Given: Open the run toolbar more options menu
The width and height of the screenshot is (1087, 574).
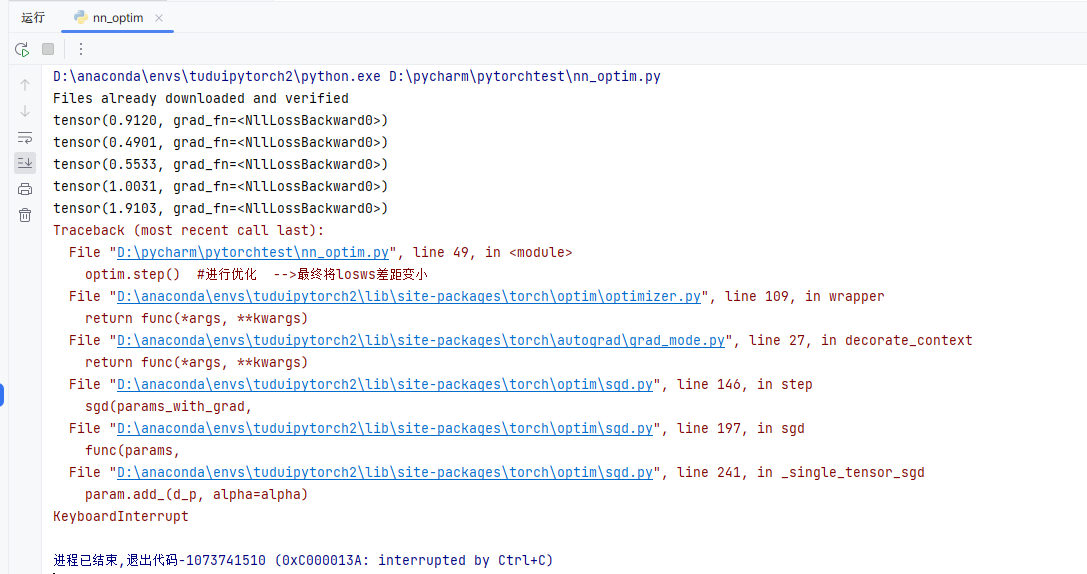Looking at the screenshot, I should tap(81, 49).
